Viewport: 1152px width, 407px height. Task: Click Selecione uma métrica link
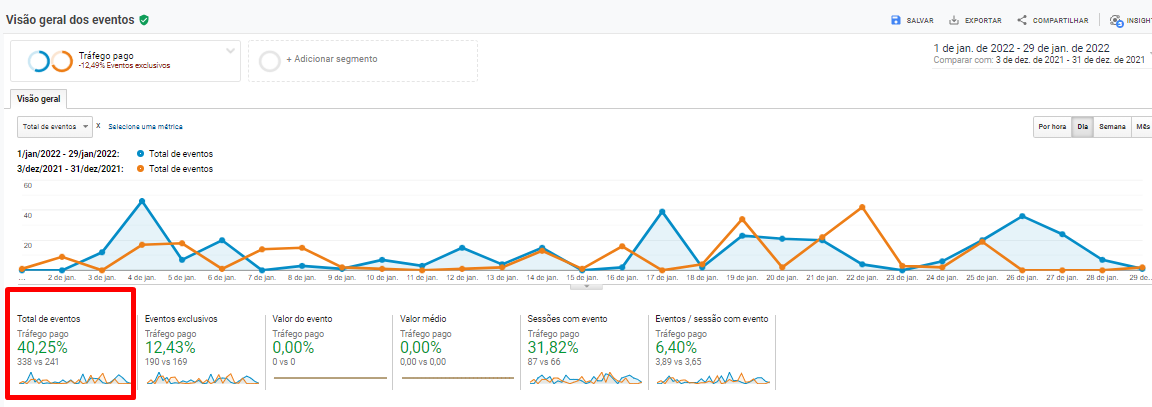pos(146,127)
